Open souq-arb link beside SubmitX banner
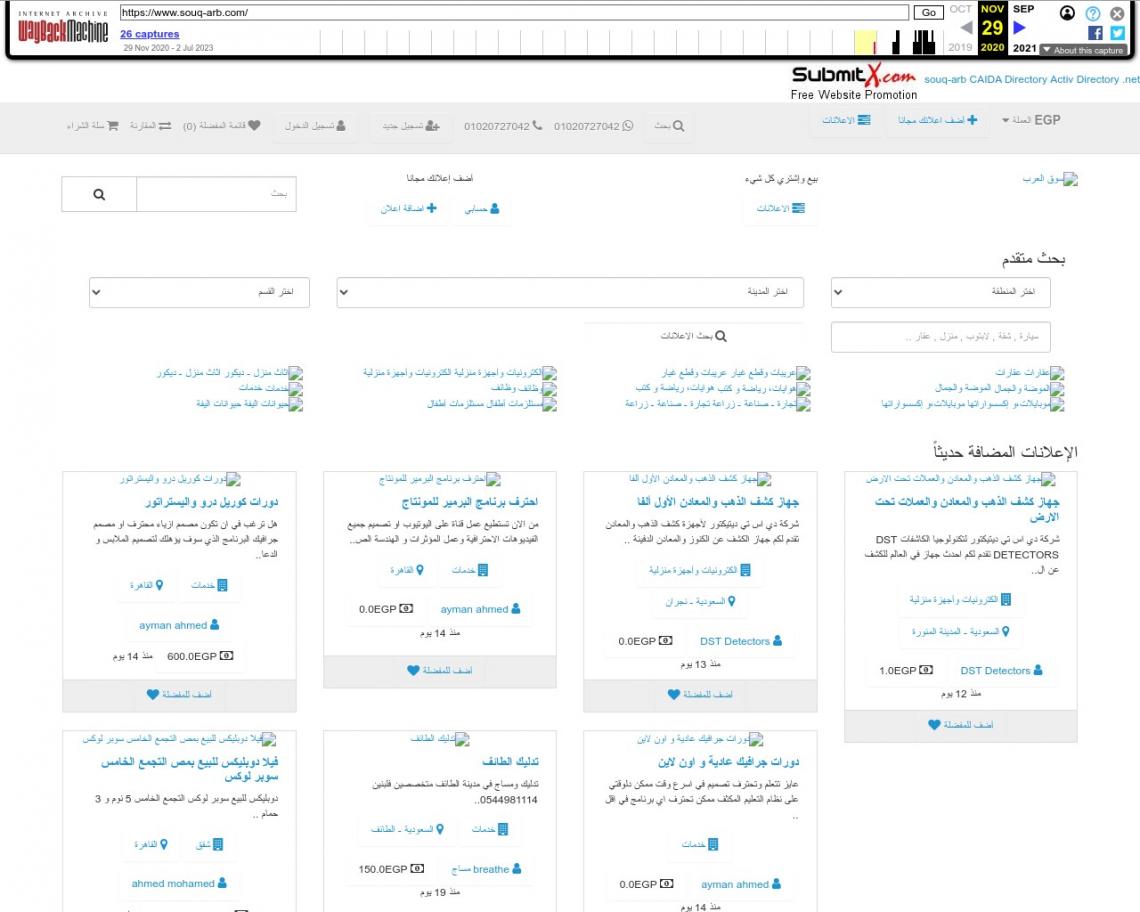Screen dimensions: 1140x912 945,79
